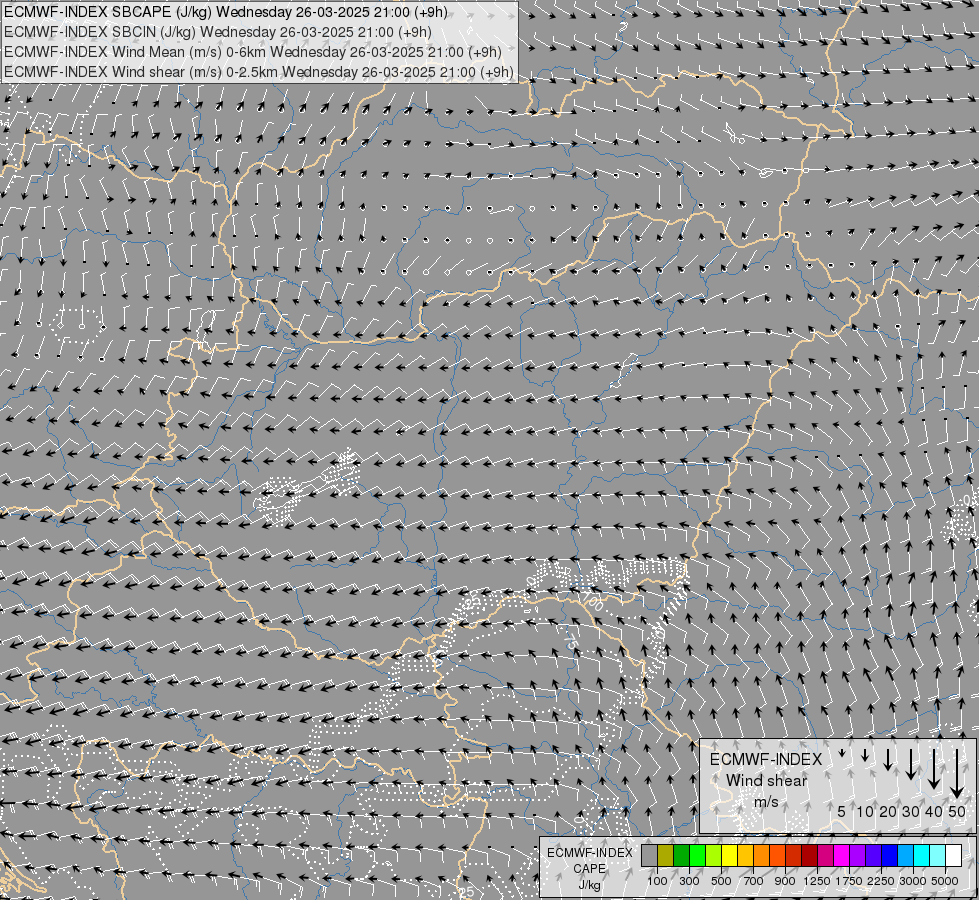The height and width of the screenshot is (900, 979).
Task: Click the '300' CAPE legend value
Action: tap(689, 881)
